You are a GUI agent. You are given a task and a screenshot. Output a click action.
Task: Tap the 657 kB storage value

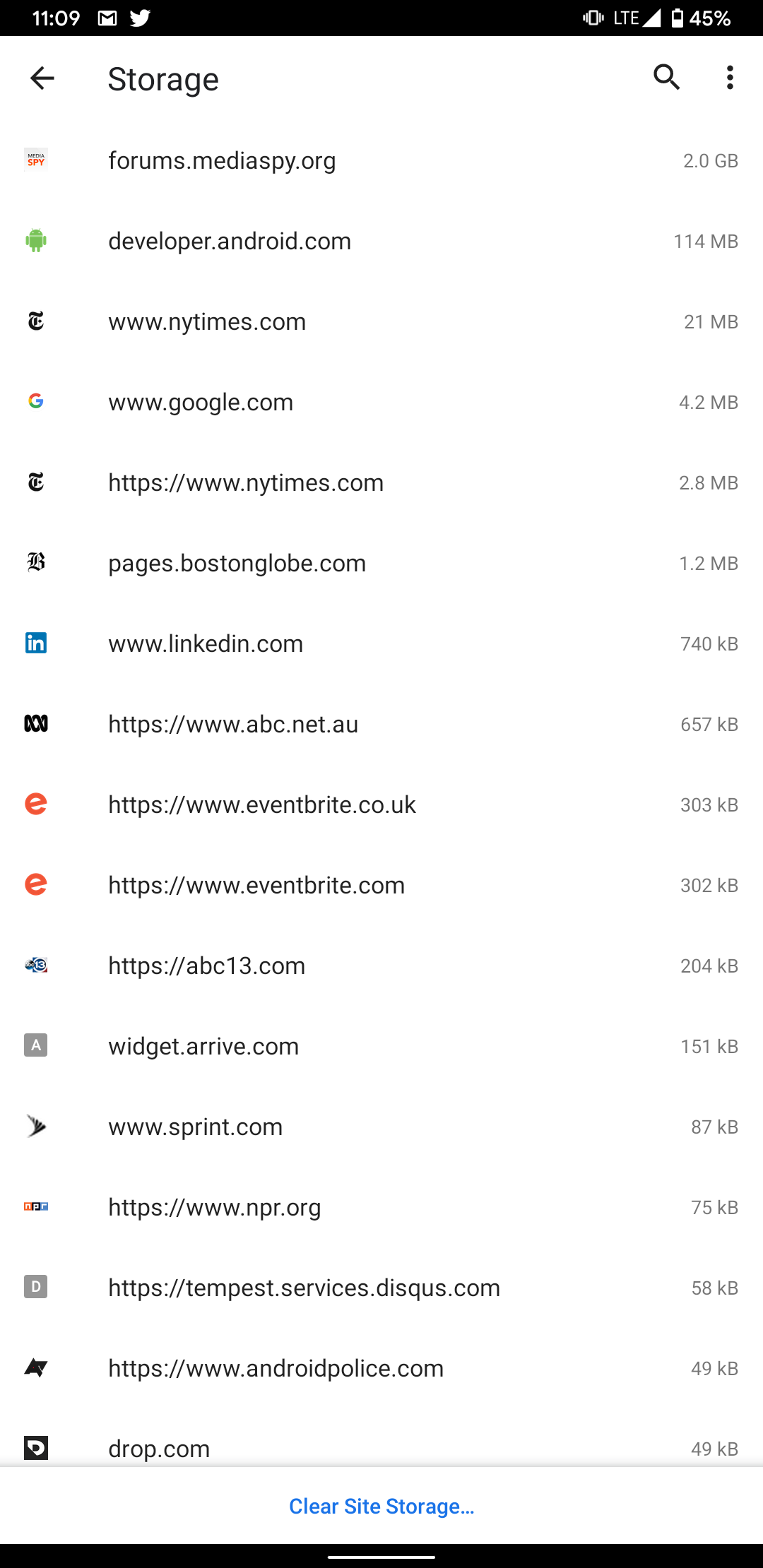coord(709,725)
